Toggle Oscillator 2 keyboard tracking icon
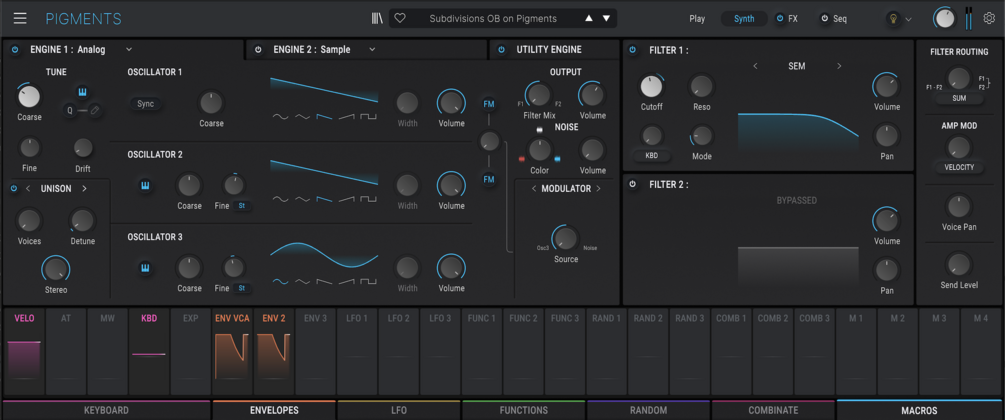Screen dimensions: 1005x420 pyautogui.click(x=145, y=186)
